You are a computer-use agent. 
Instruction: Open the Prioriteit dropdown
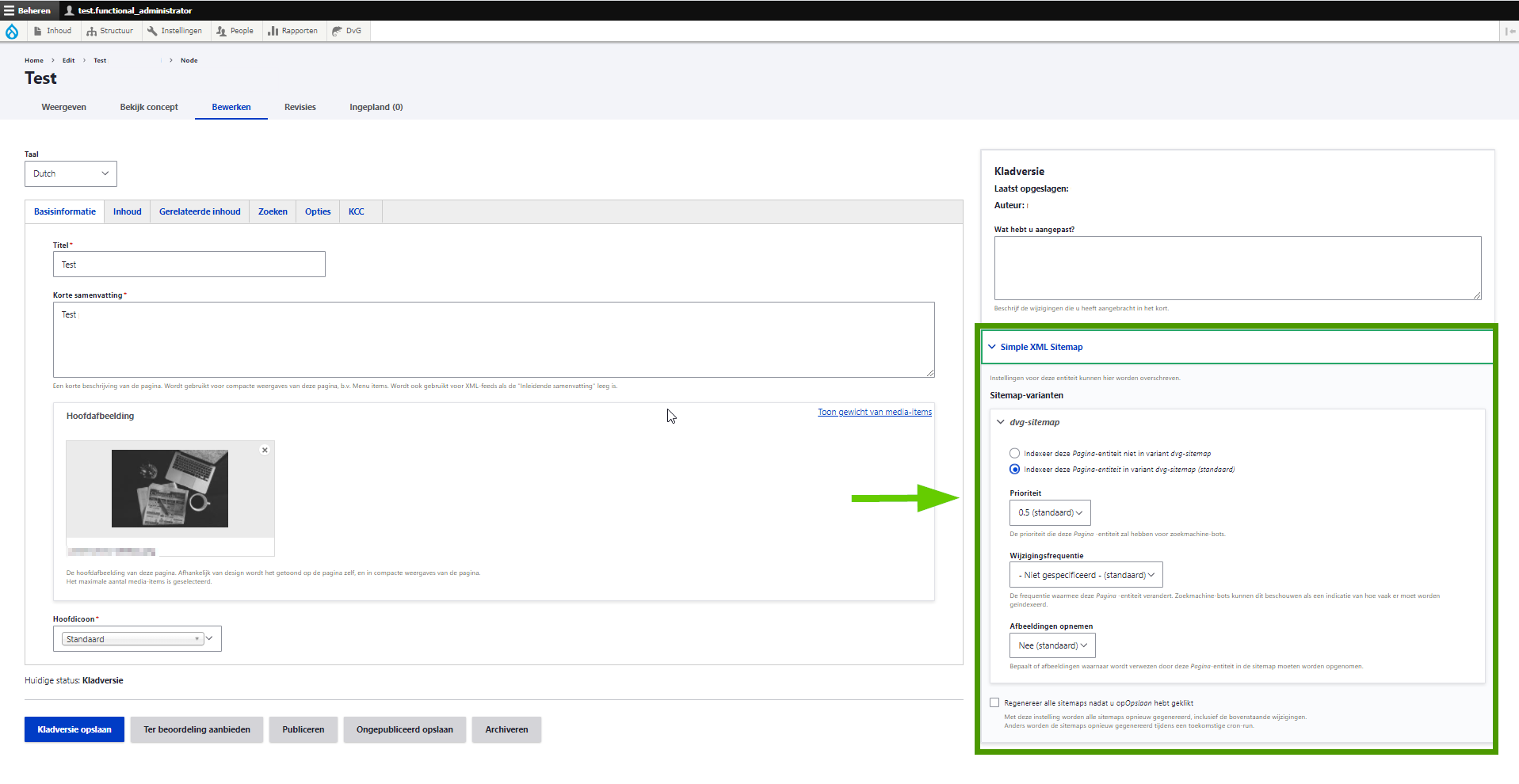coord(1049,512)
